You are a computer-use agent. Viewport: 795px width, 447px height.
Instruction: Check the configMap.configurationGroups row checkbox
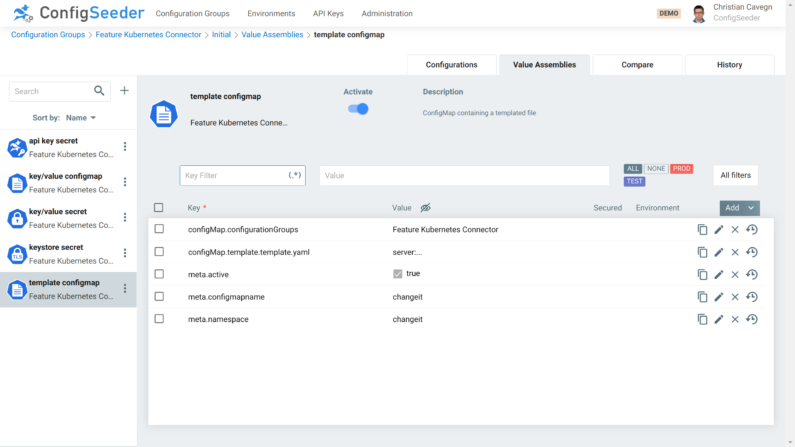[x=159, y=229]
